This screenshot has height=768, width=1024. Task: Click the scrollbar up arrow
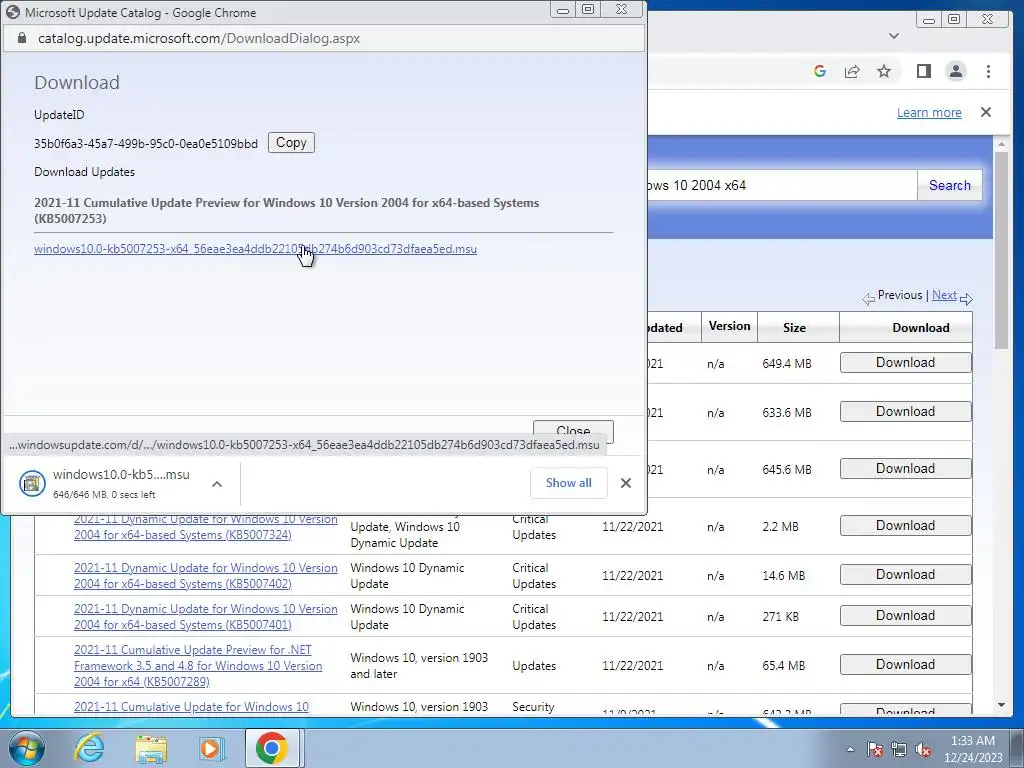coord(1001,143)
